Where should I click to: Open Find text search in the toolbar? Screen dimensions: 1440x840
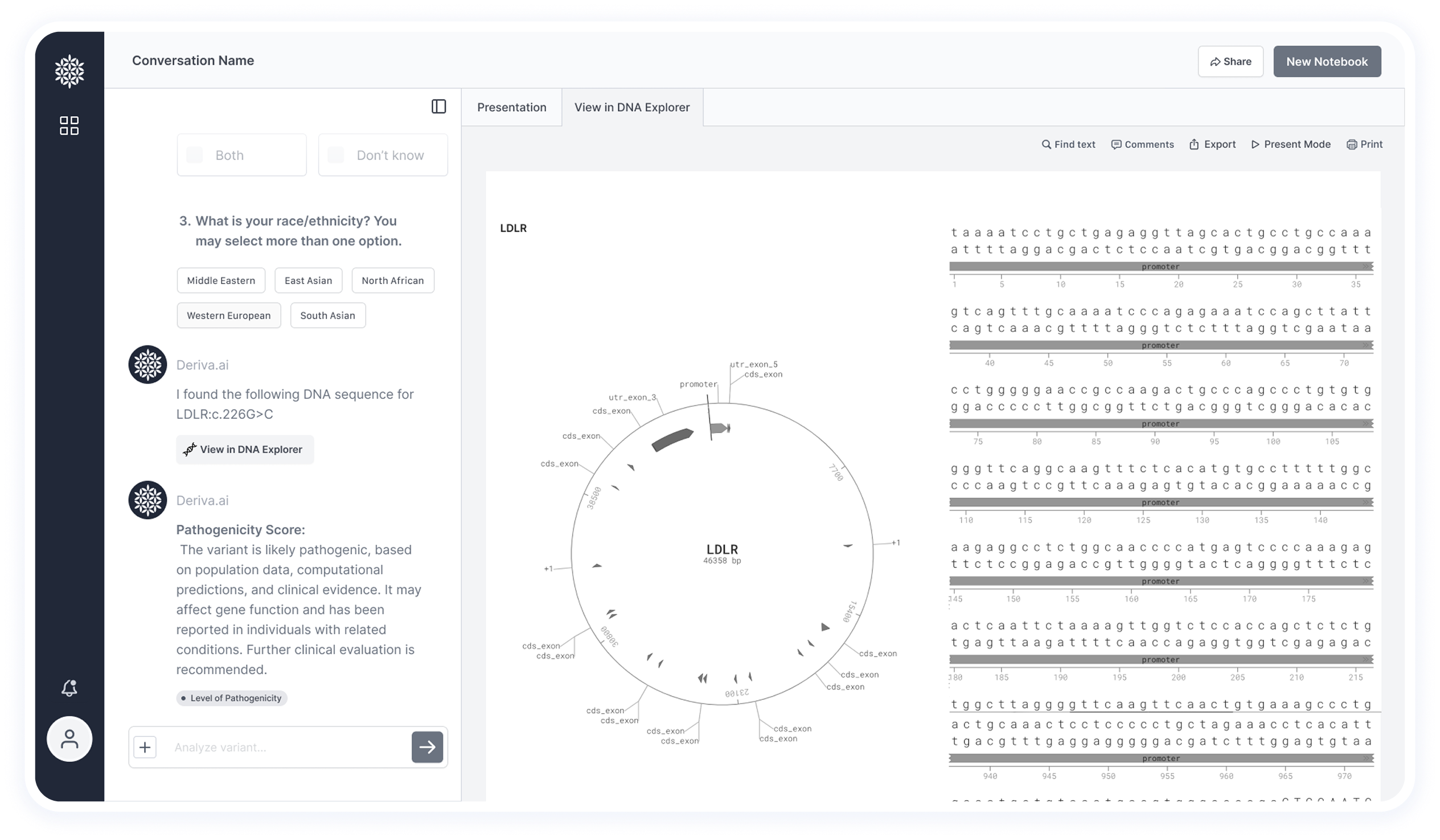1068,145
